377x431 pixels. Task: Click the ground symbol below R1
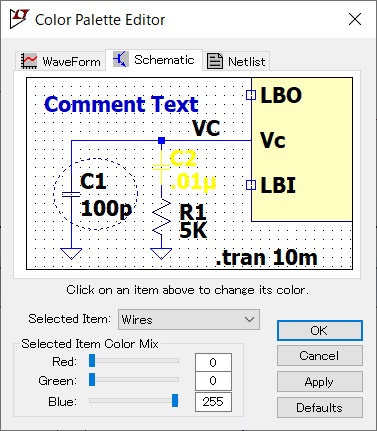[161, 254]
